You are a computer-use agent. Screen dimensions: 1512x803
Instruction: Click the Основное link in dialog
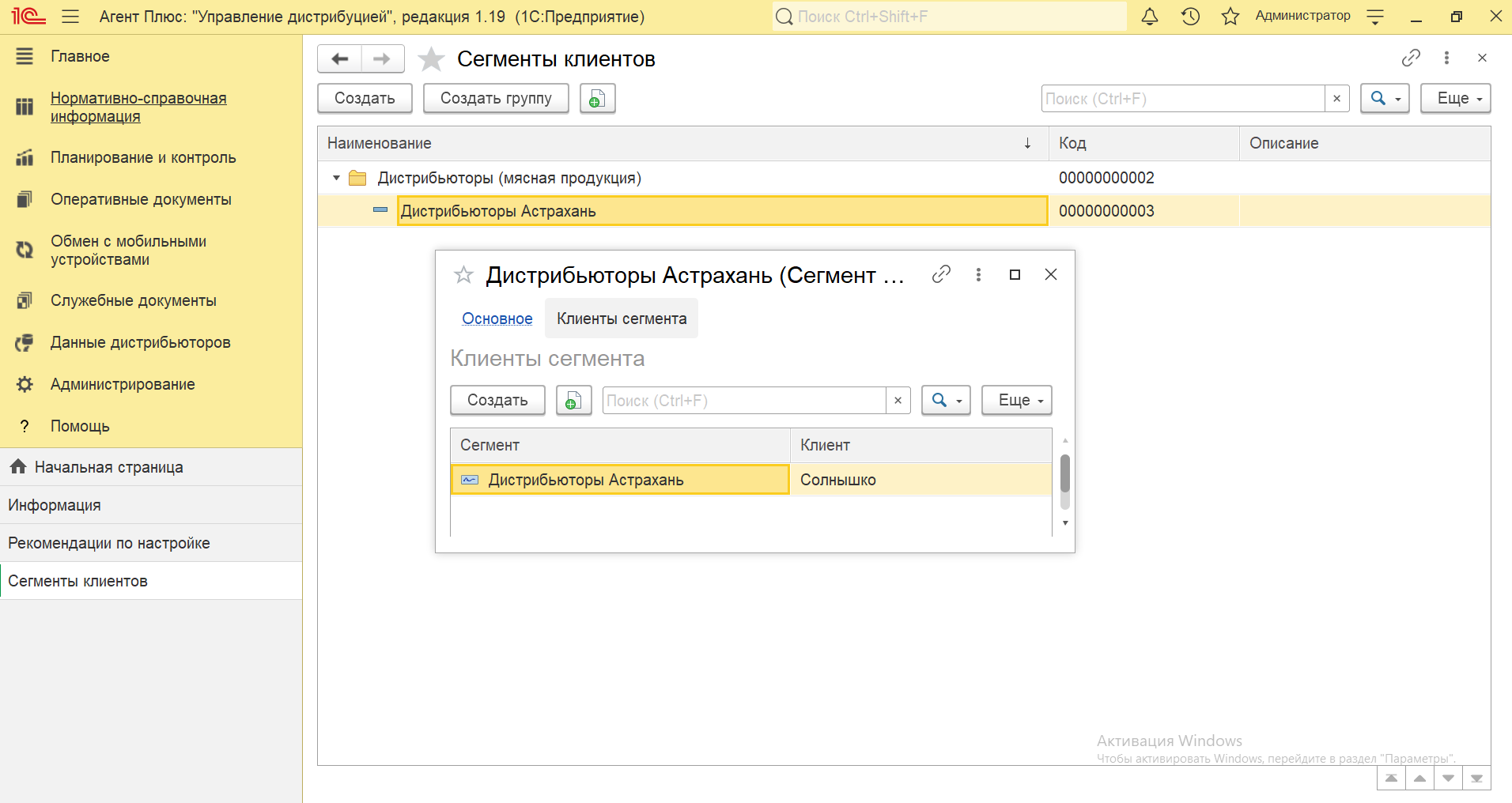(x=497, y=319)
